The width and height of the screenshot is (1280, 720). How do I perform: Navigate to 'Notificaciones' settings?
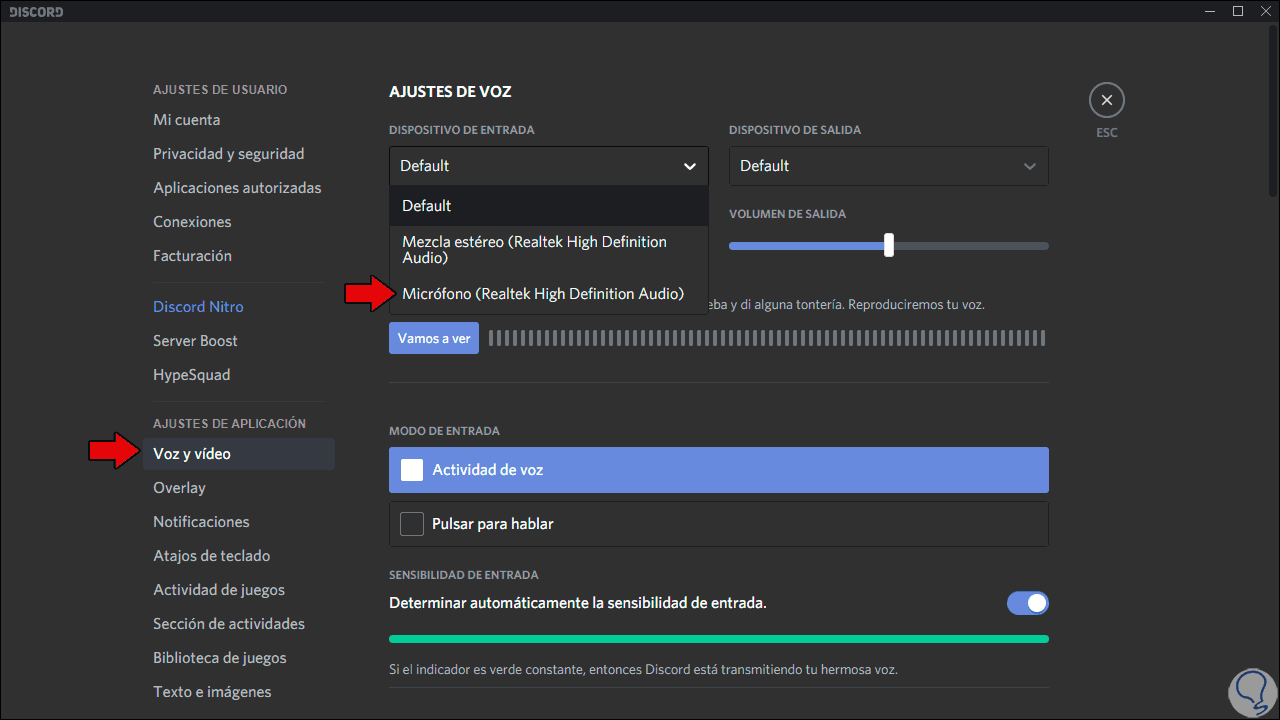[x=201, y=521]
